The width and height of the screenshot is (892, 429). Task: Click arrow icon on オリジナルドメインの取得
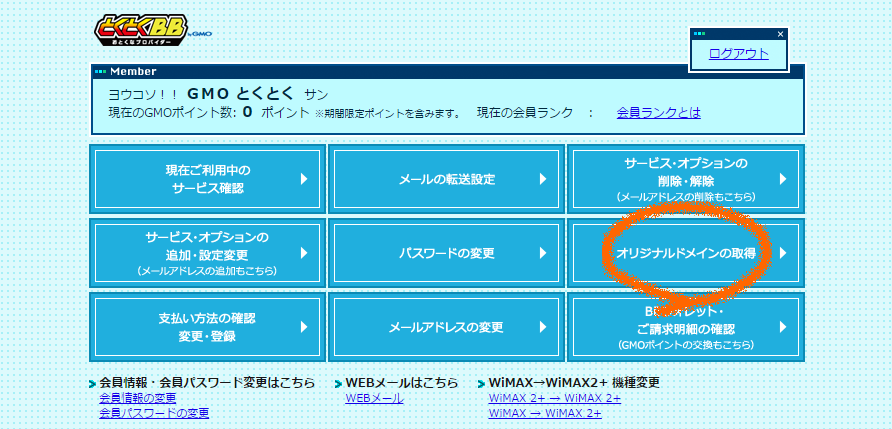coord(783,253)
